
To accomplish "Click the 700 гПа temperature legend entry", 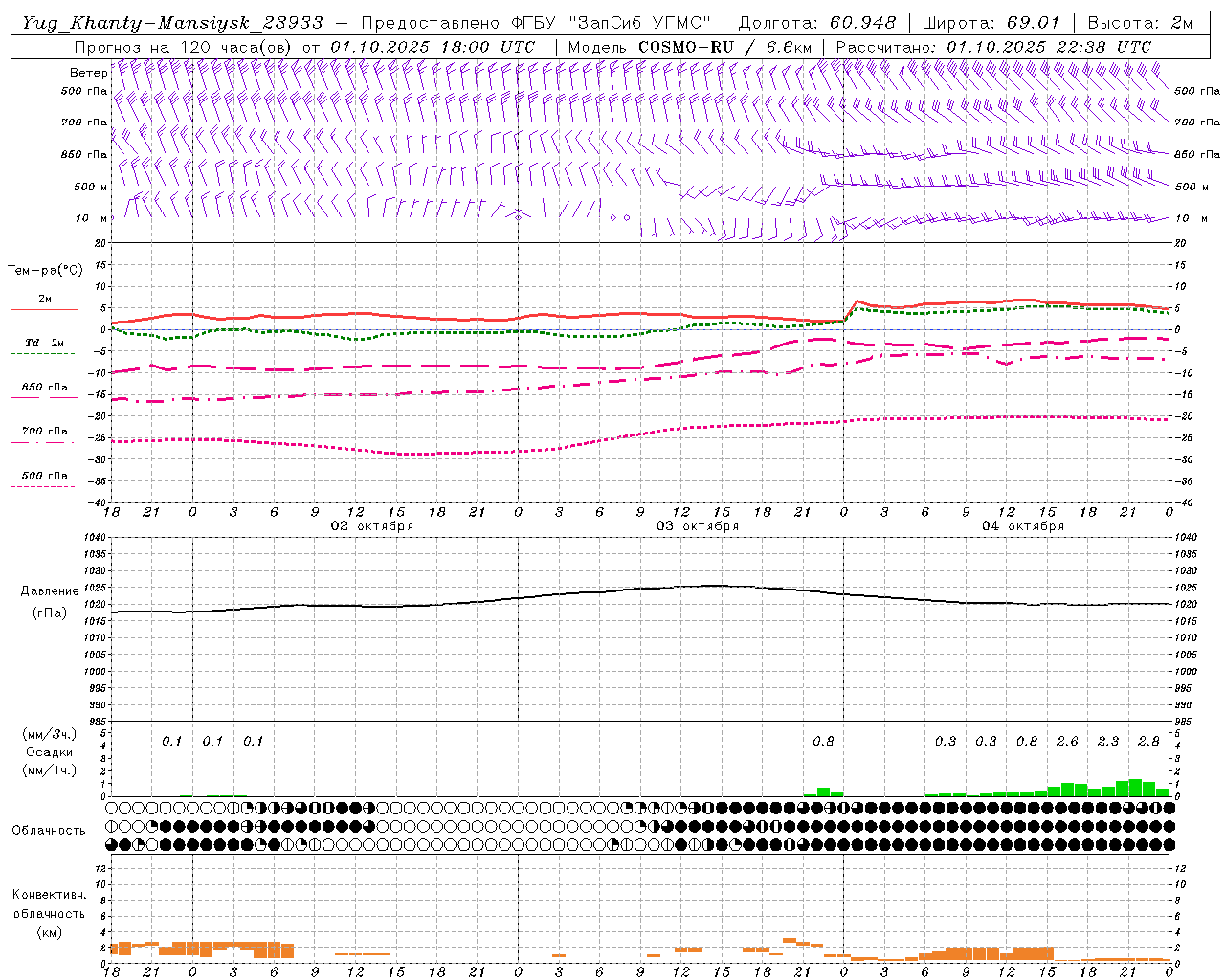I will 44,432.
